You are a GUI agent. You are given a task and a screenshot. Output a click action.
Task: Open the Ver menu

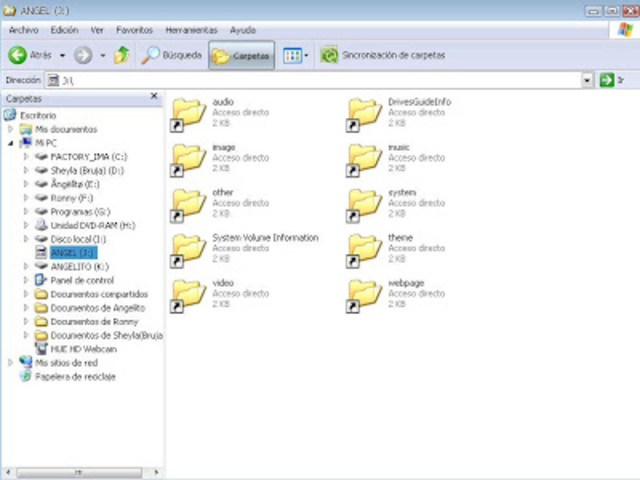(97, 30)
